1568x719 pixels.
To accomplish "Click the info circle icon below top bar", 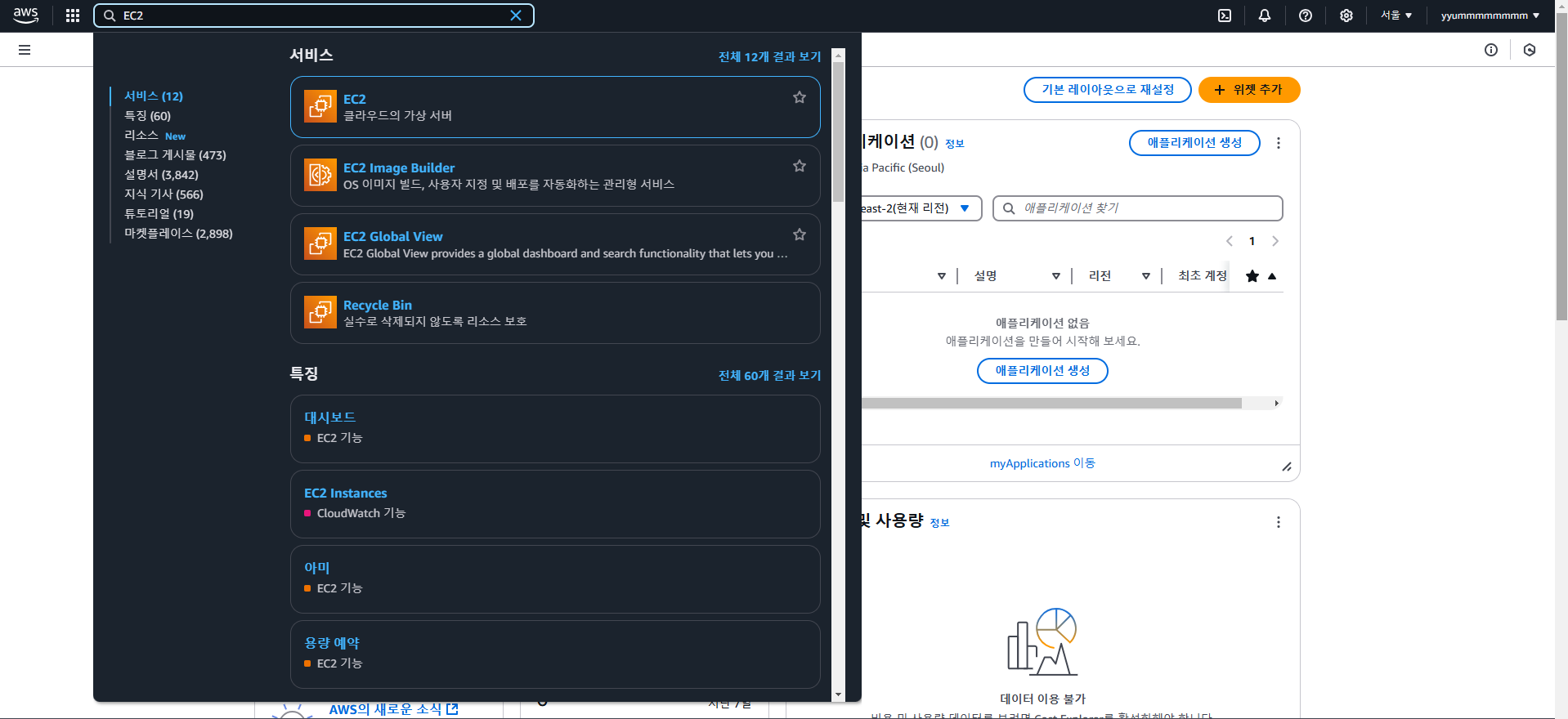I will (1491, 50).
